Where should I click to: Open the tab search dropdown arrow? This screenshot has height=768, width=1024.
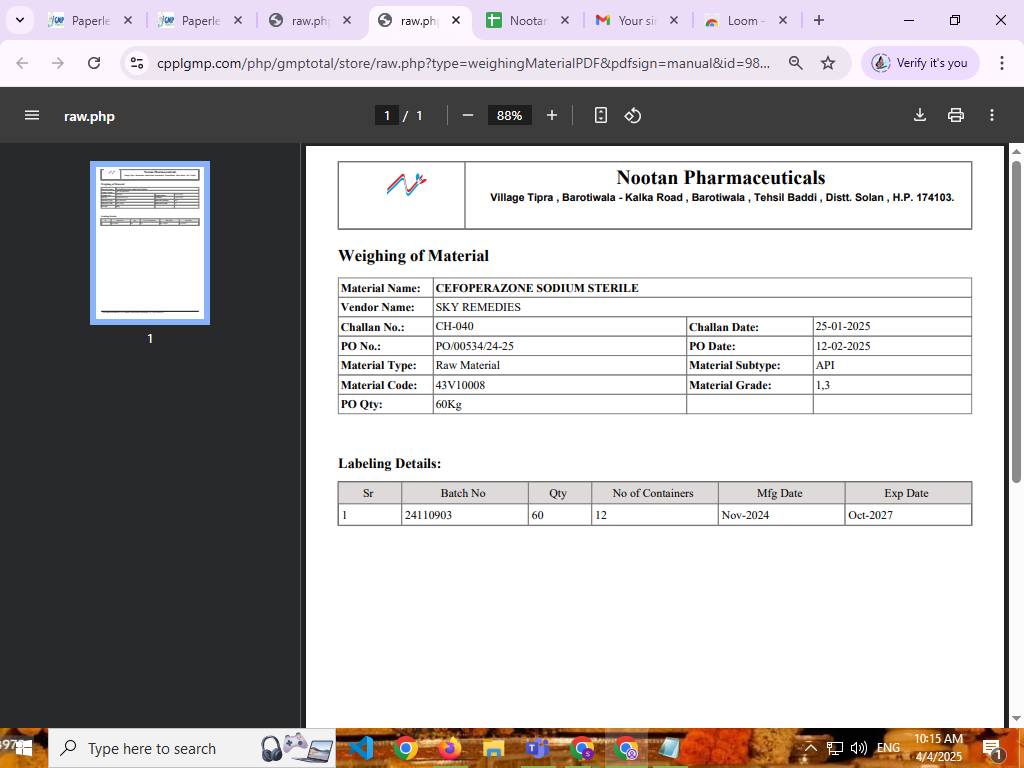click(x=19, y=20)
